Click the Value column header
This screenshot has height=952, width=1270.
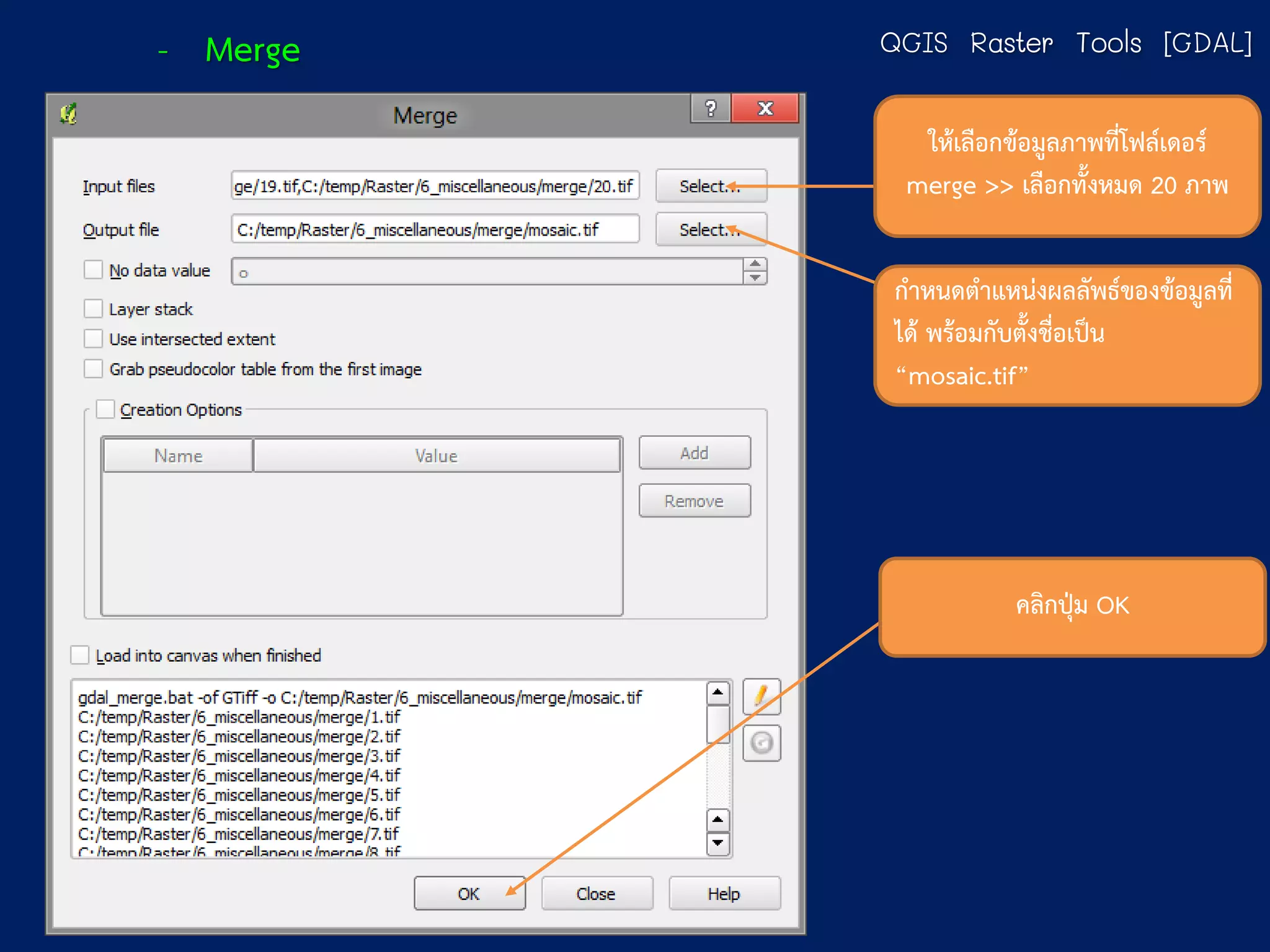pyautogui.click(x=437, y=456)
